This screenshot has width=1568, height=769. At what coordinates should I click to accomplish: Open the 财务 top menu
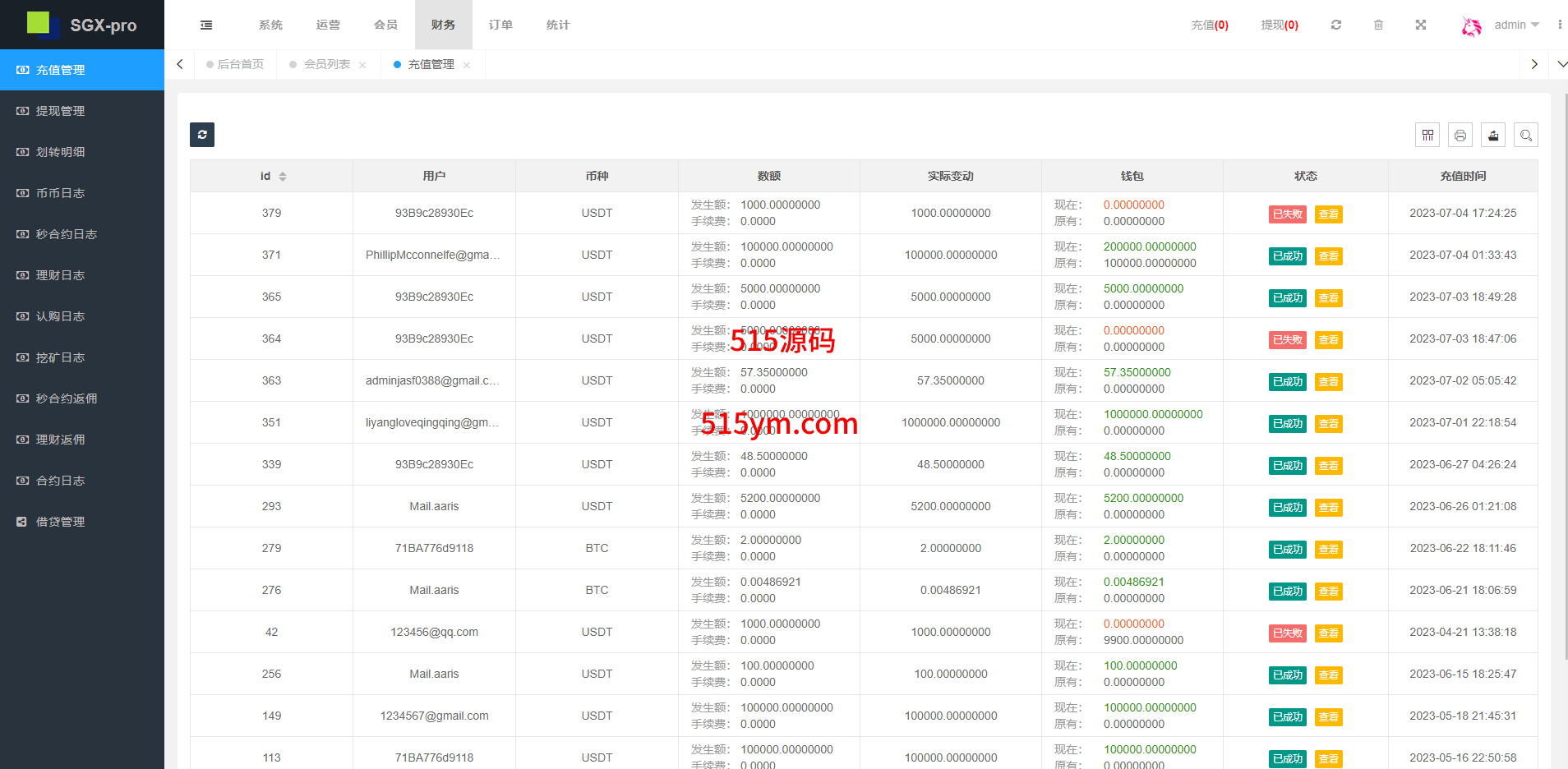click(443, 25)
